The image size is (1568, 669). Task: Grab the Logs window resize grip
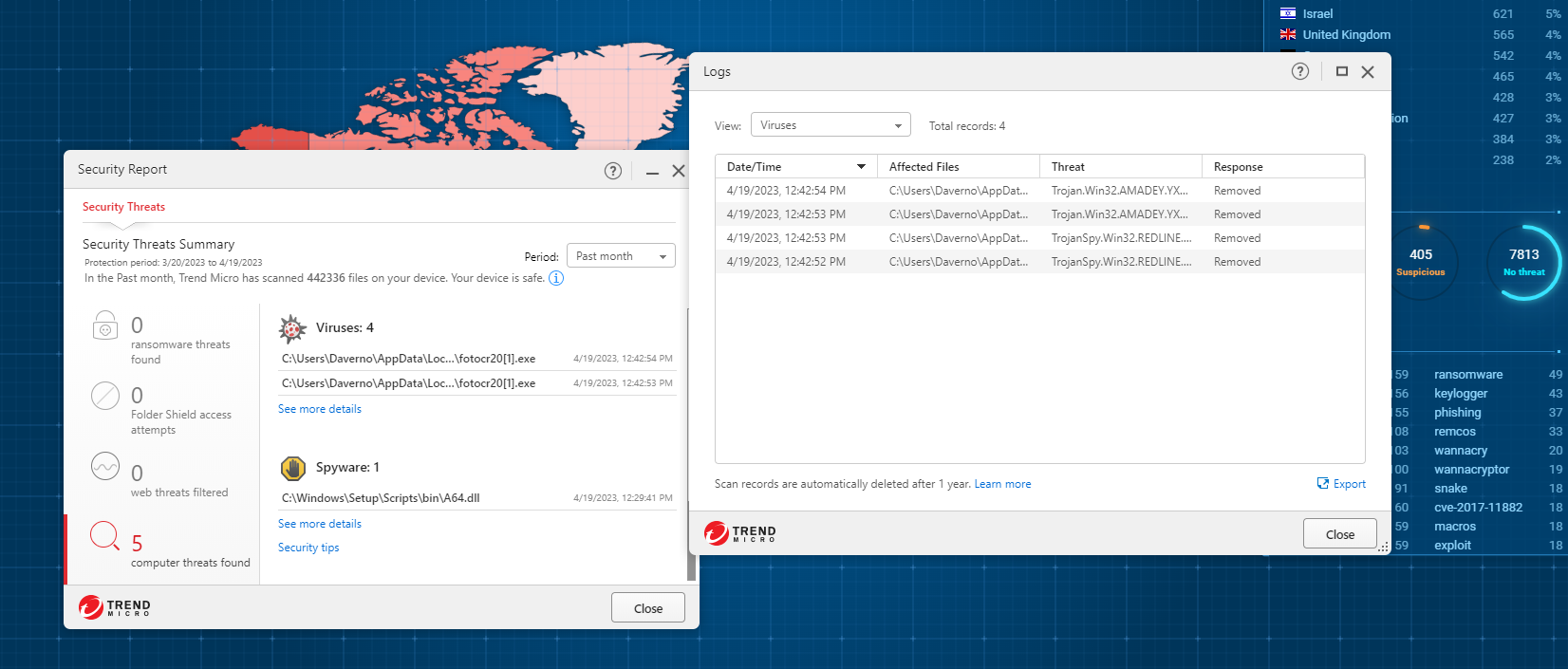click(1384, 548)
